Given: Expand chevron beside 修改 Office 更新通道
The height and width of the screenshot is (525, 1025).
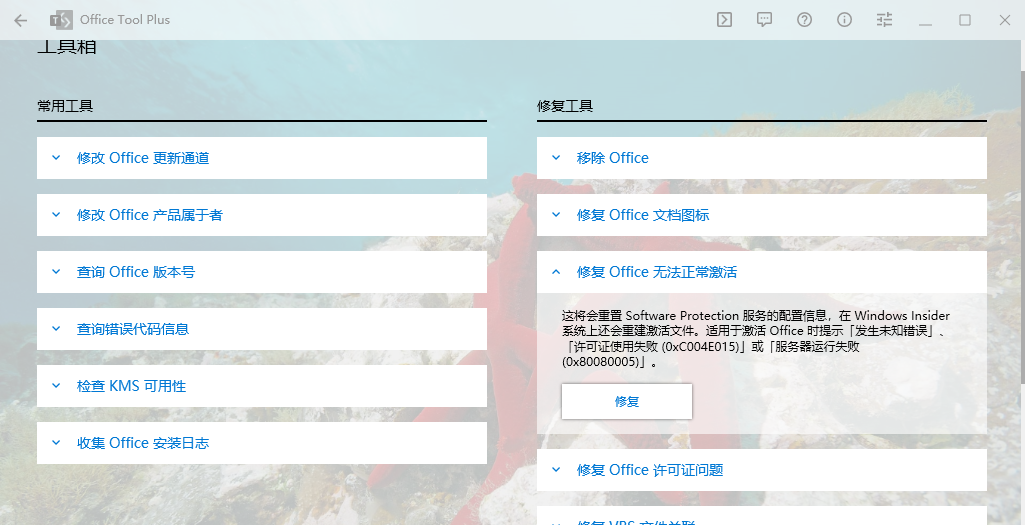Looking at the screenshot, I should (x=56, y=158).
